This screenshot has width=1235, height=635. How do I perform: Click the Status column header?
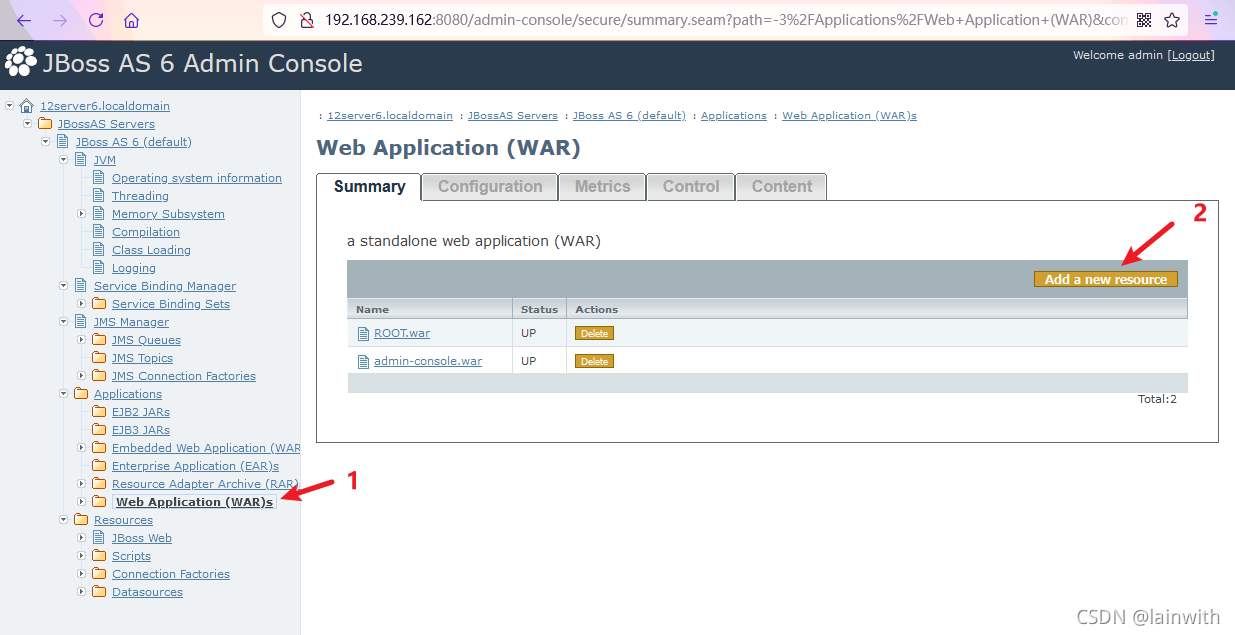pyautogui.click(x=539, y=310)
